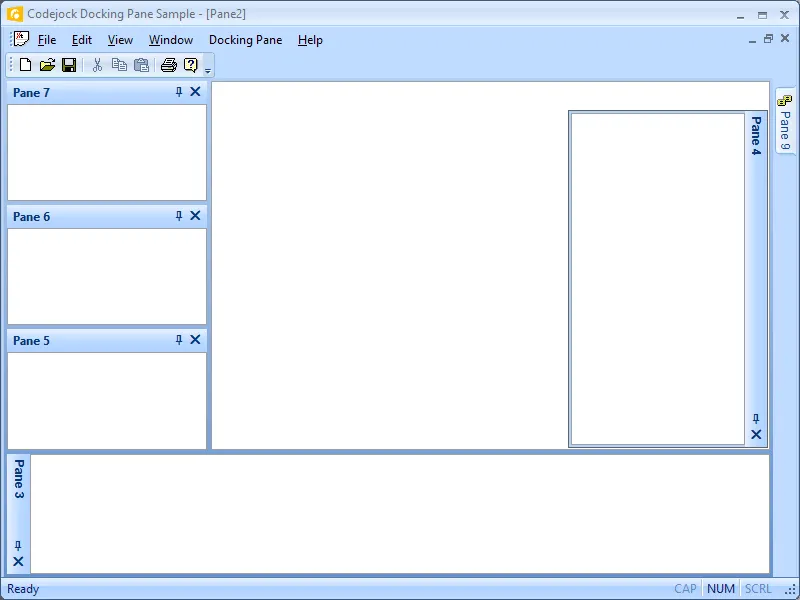Close Pane 4
Image resolution: width=800 pixels, height=600 pixels.
coord(756,435)
